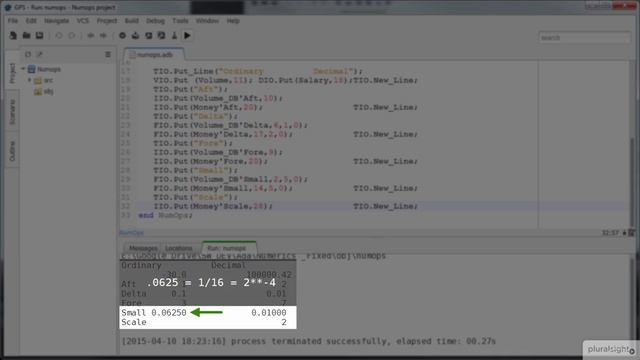Screen dimensions: 640x360
Task: Open the Tools menu
Action: 180,21
